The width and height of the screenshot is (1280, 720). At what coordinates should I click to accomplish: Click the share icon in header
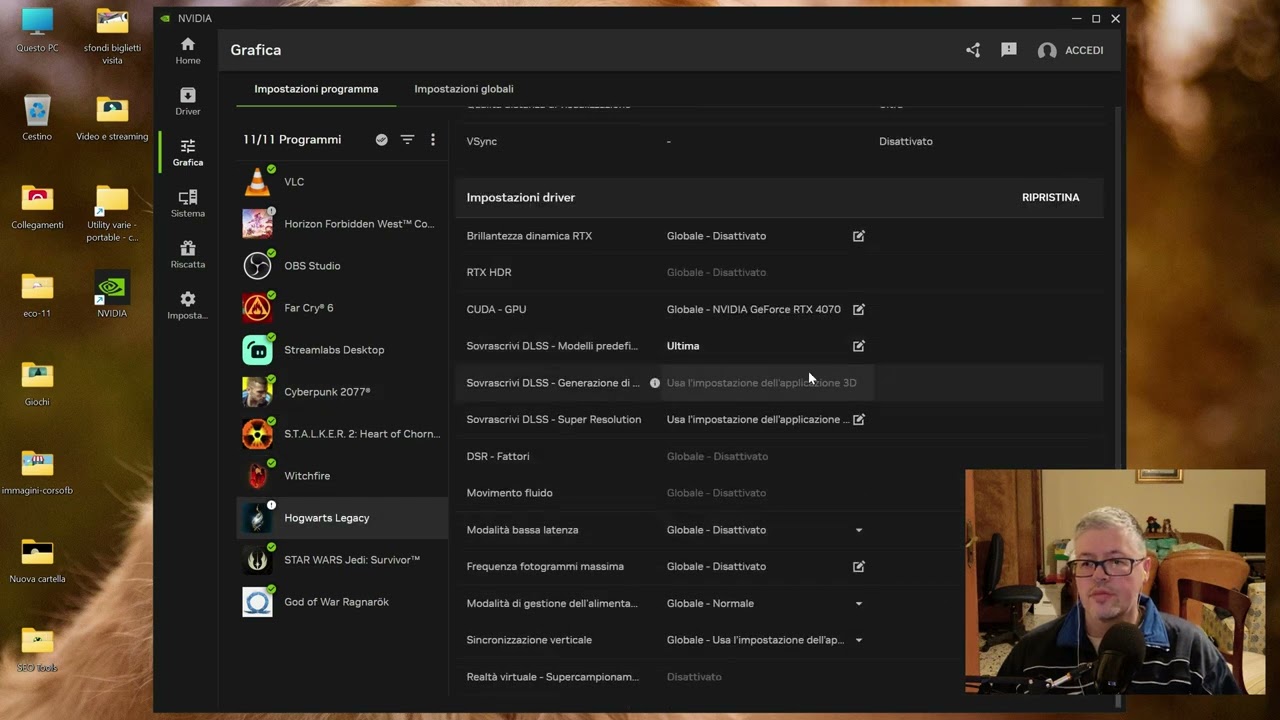973,50
